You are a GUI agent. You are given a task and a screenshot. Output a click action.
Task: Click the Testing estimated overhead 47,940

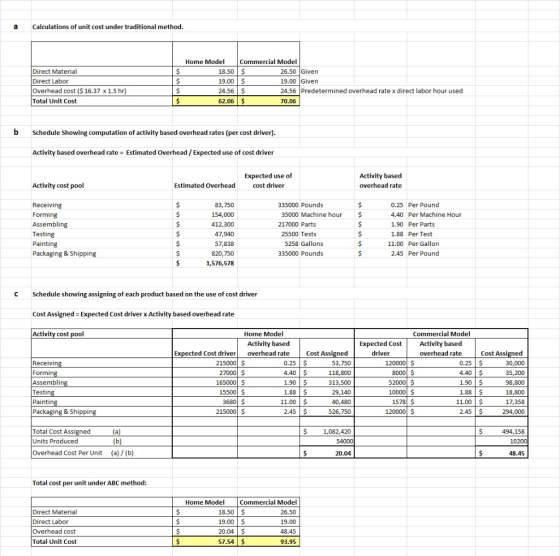[x=224, y=234]
